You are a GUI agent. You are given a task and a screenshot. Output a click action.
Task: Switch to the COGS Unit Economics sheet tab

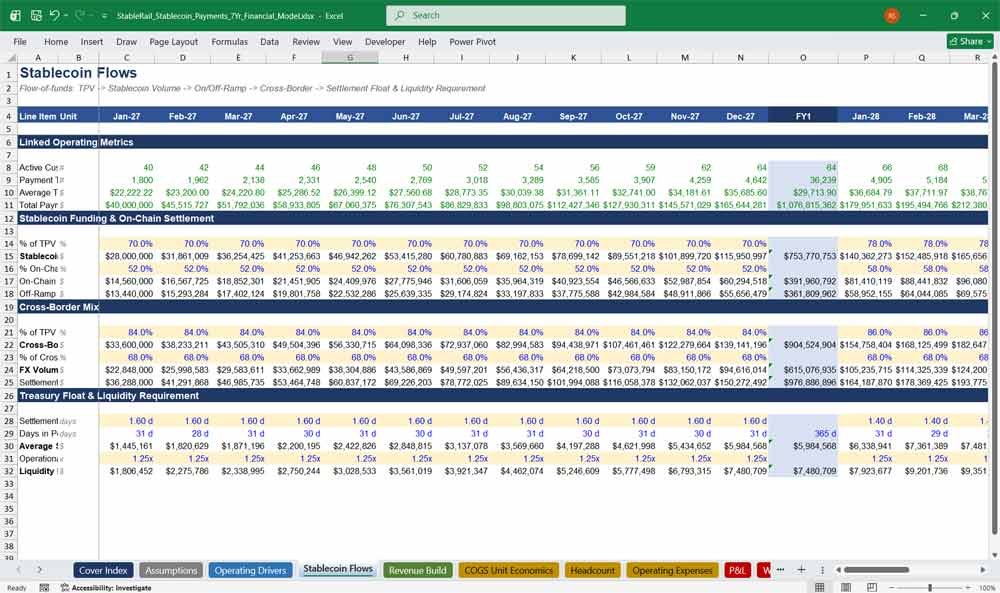508,570
